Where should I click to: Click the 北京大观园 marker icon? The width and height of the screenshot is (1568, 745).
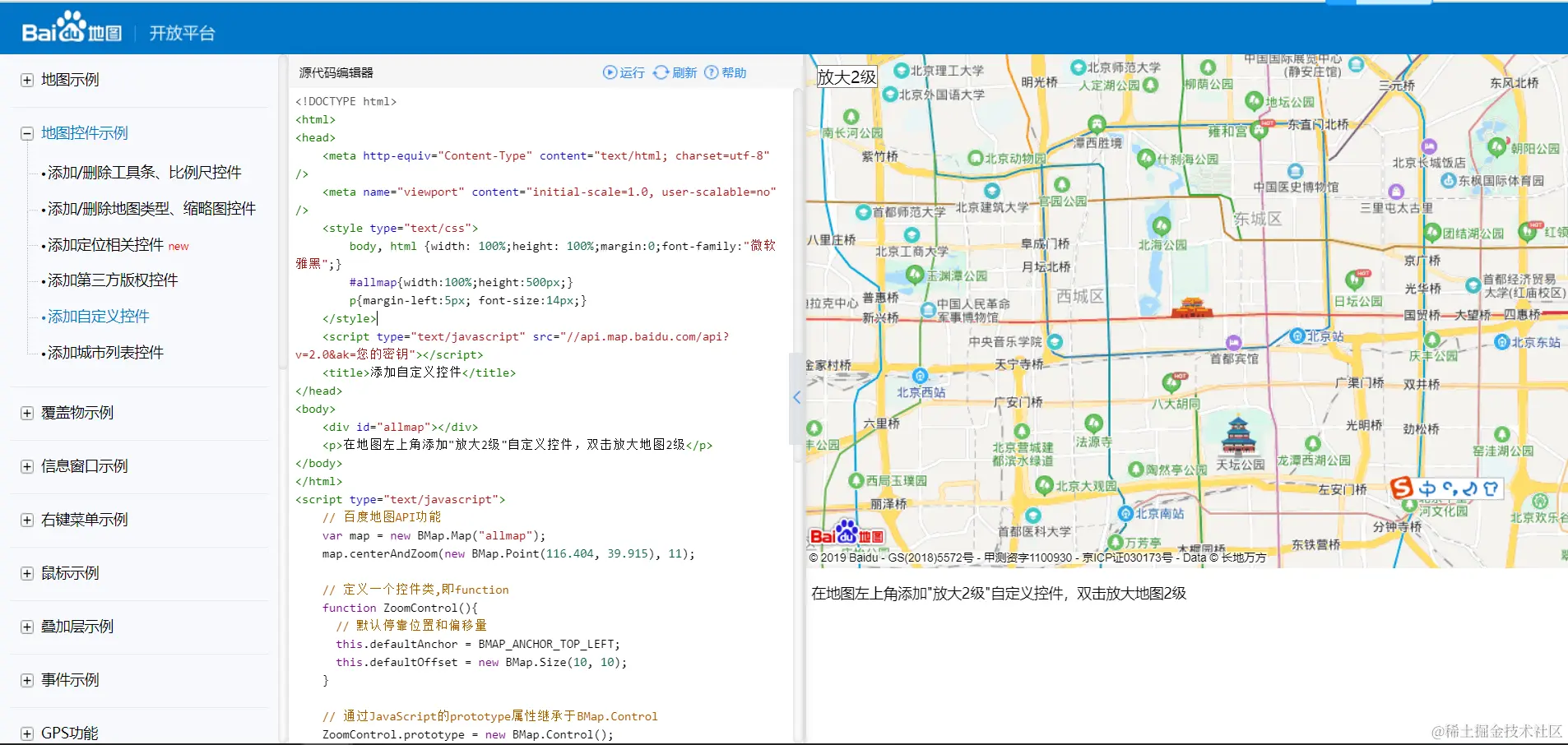tap(1045, 485)
